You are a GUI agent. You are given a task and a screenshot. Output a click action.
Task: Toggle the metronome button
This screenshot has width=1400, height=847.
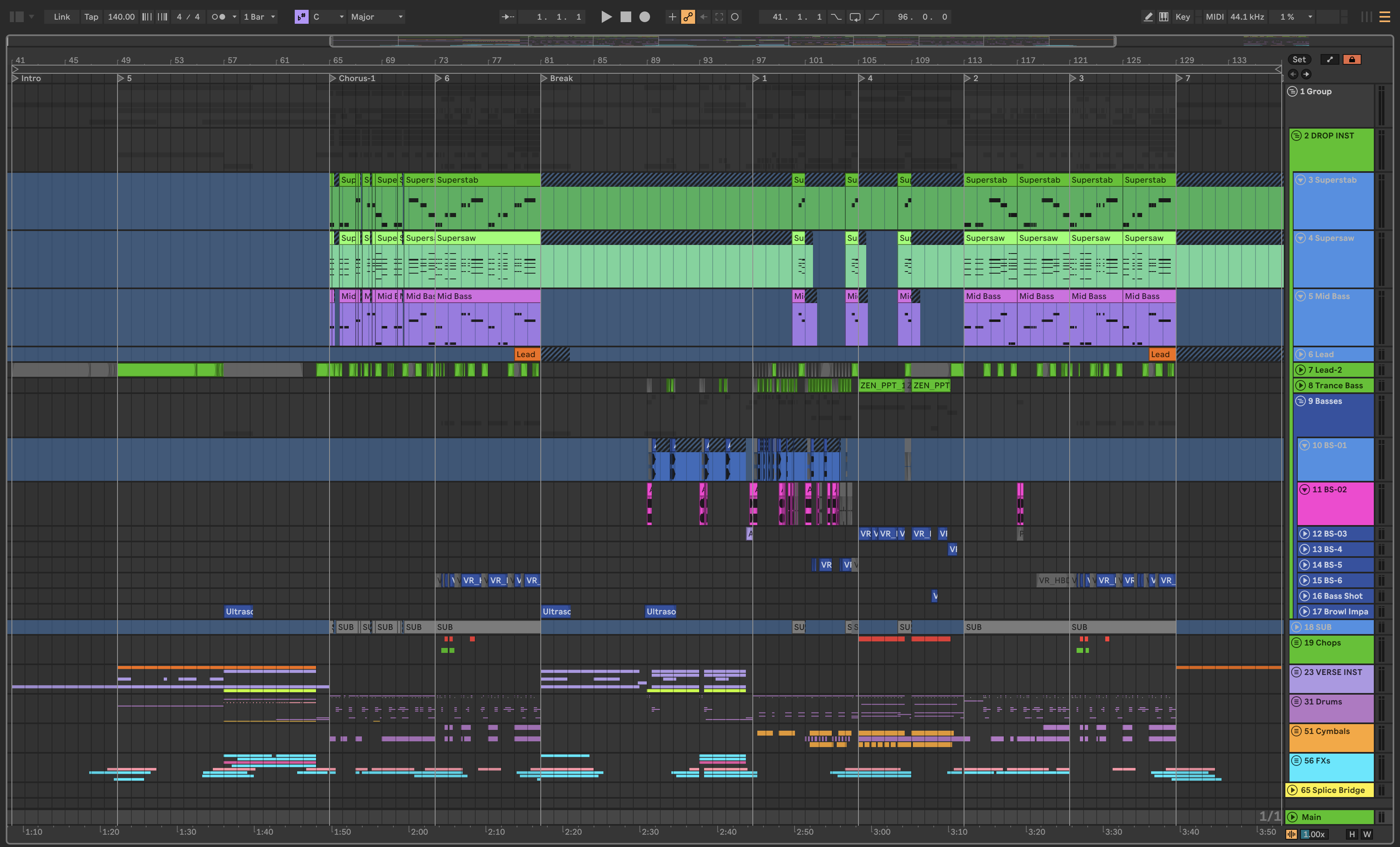pos(218,17)
